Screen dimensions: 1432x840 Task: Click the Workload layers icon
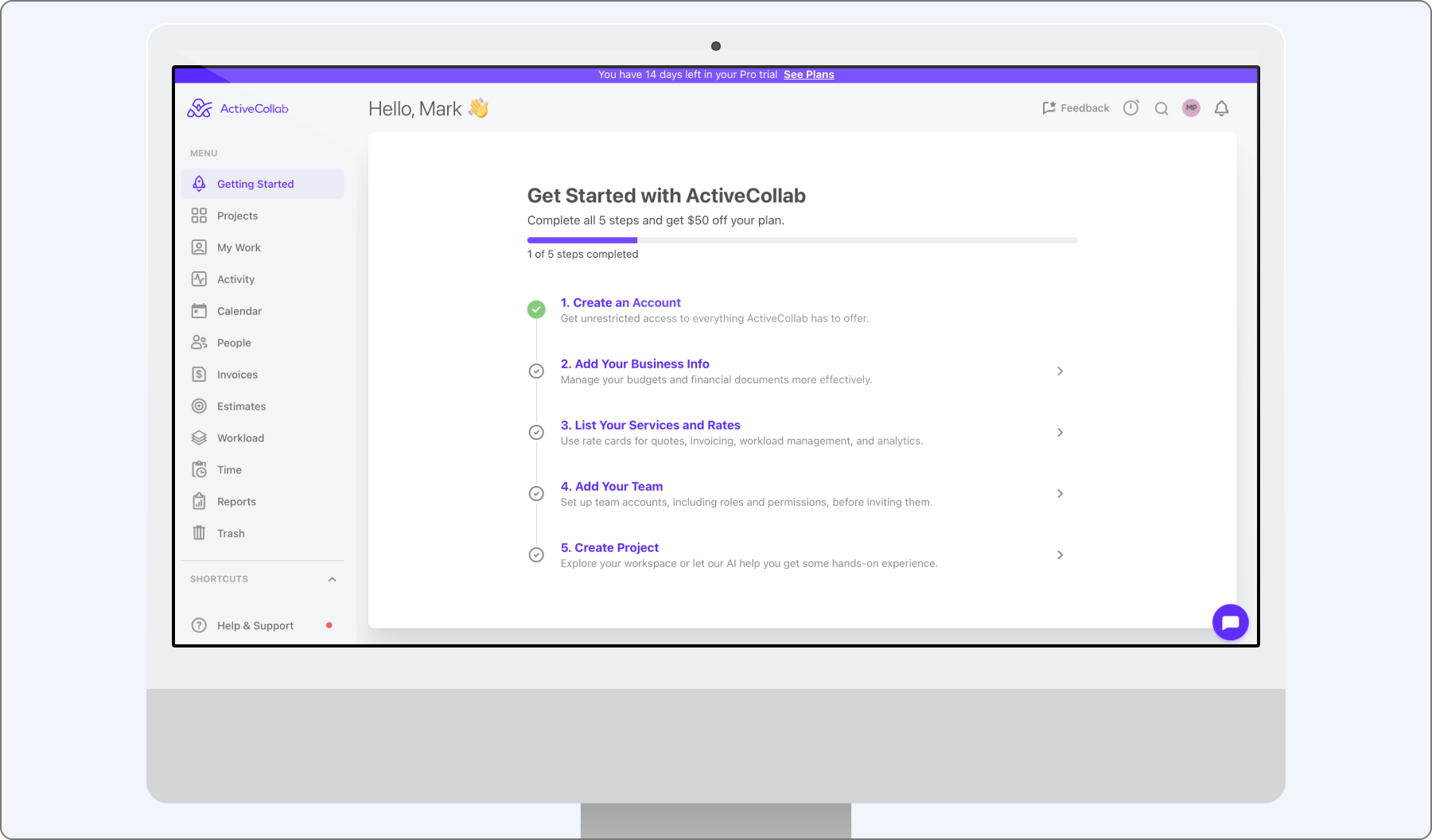(x=199, y=438)
